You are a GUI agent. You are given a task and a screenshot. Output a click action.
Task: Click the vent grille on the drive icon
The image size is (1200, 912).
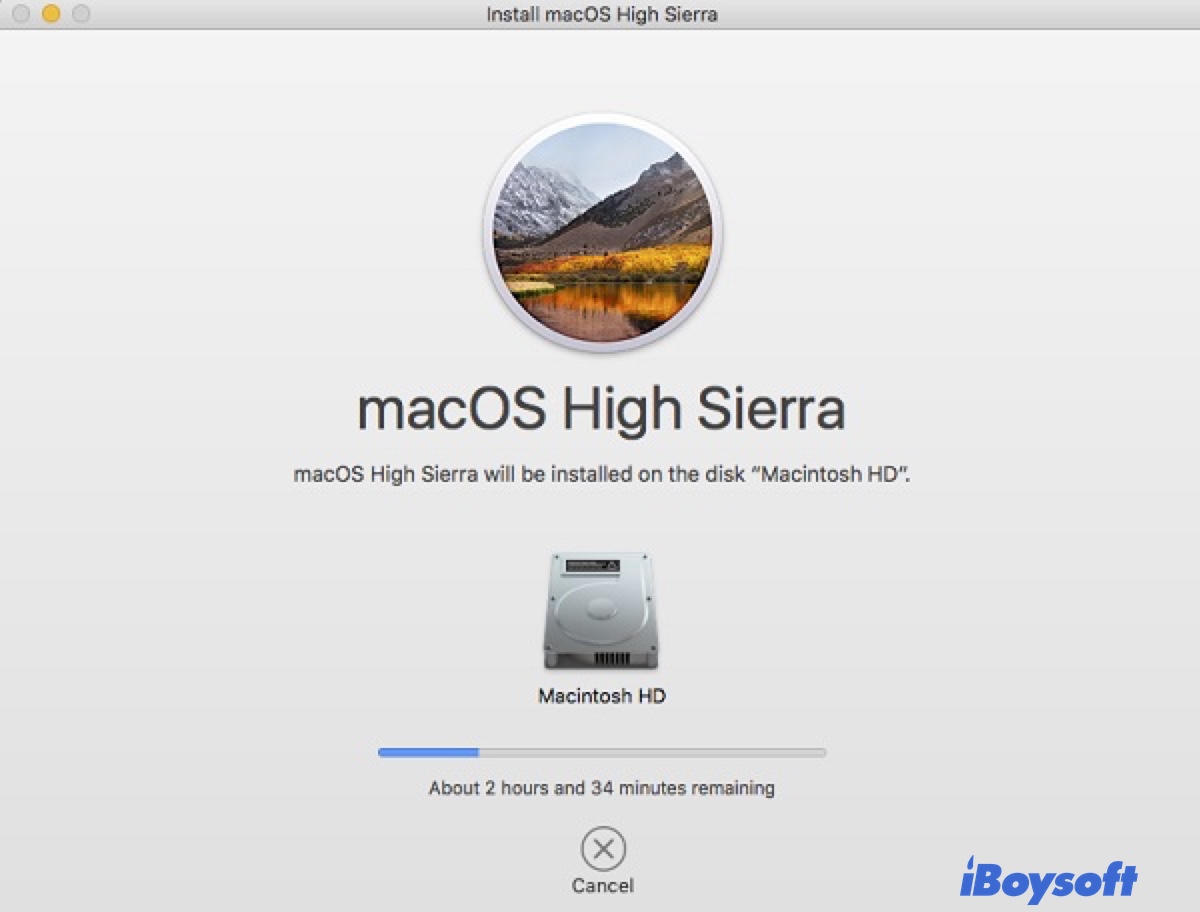pos(601,659)
